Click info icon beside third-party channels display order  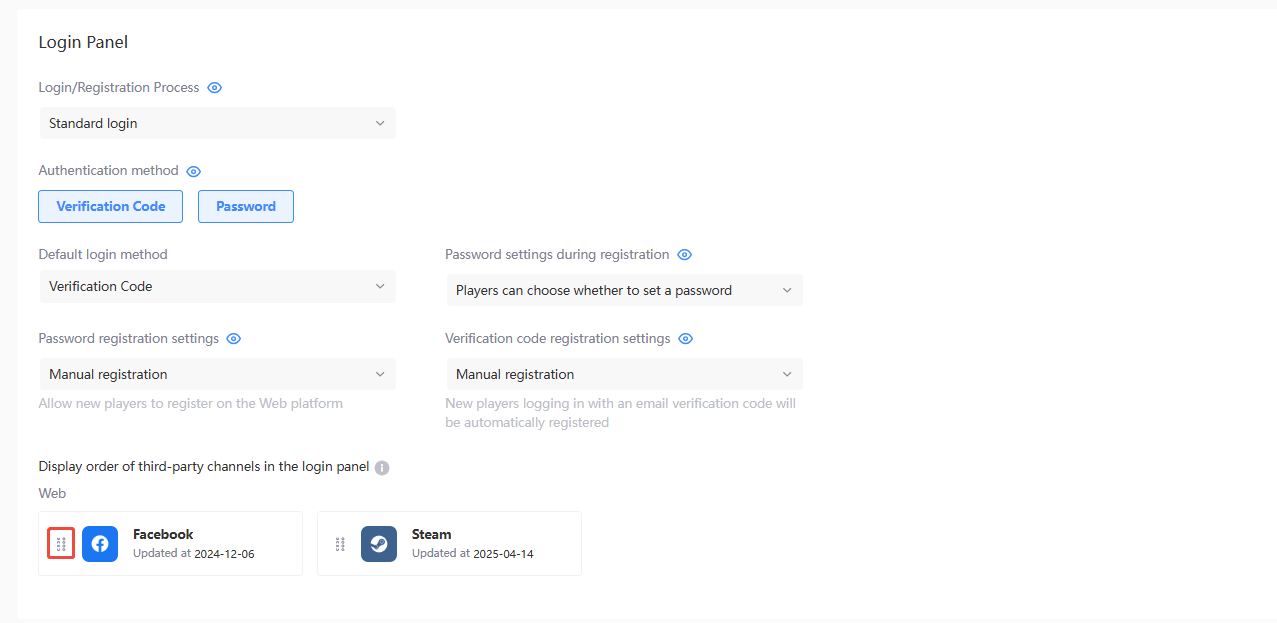point(382,467)
